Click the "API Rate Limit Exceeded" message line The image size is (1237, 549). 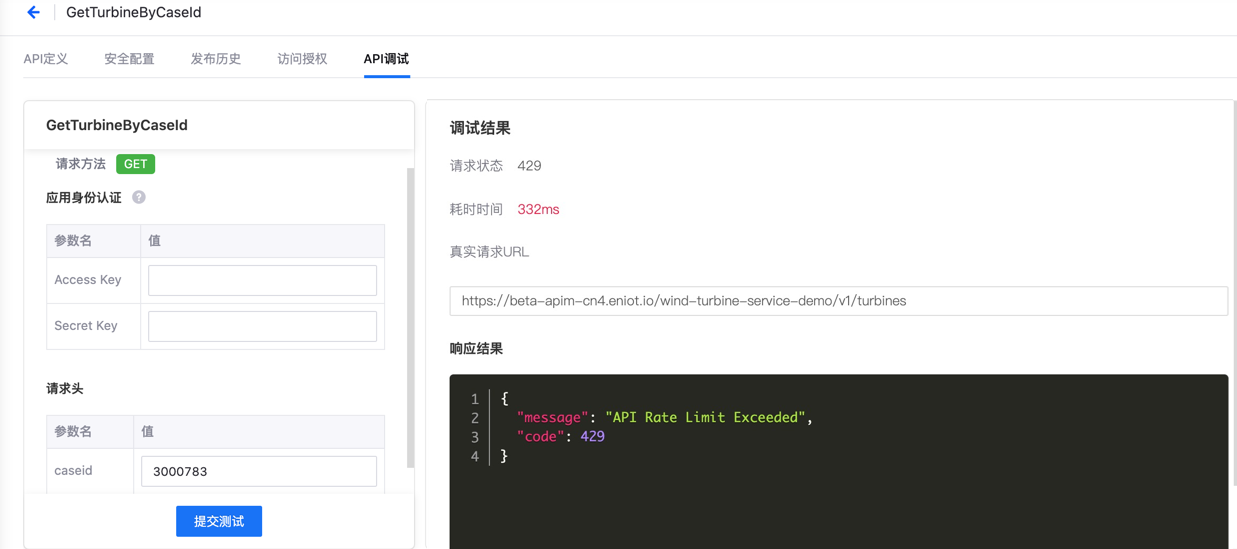(664, 417)
